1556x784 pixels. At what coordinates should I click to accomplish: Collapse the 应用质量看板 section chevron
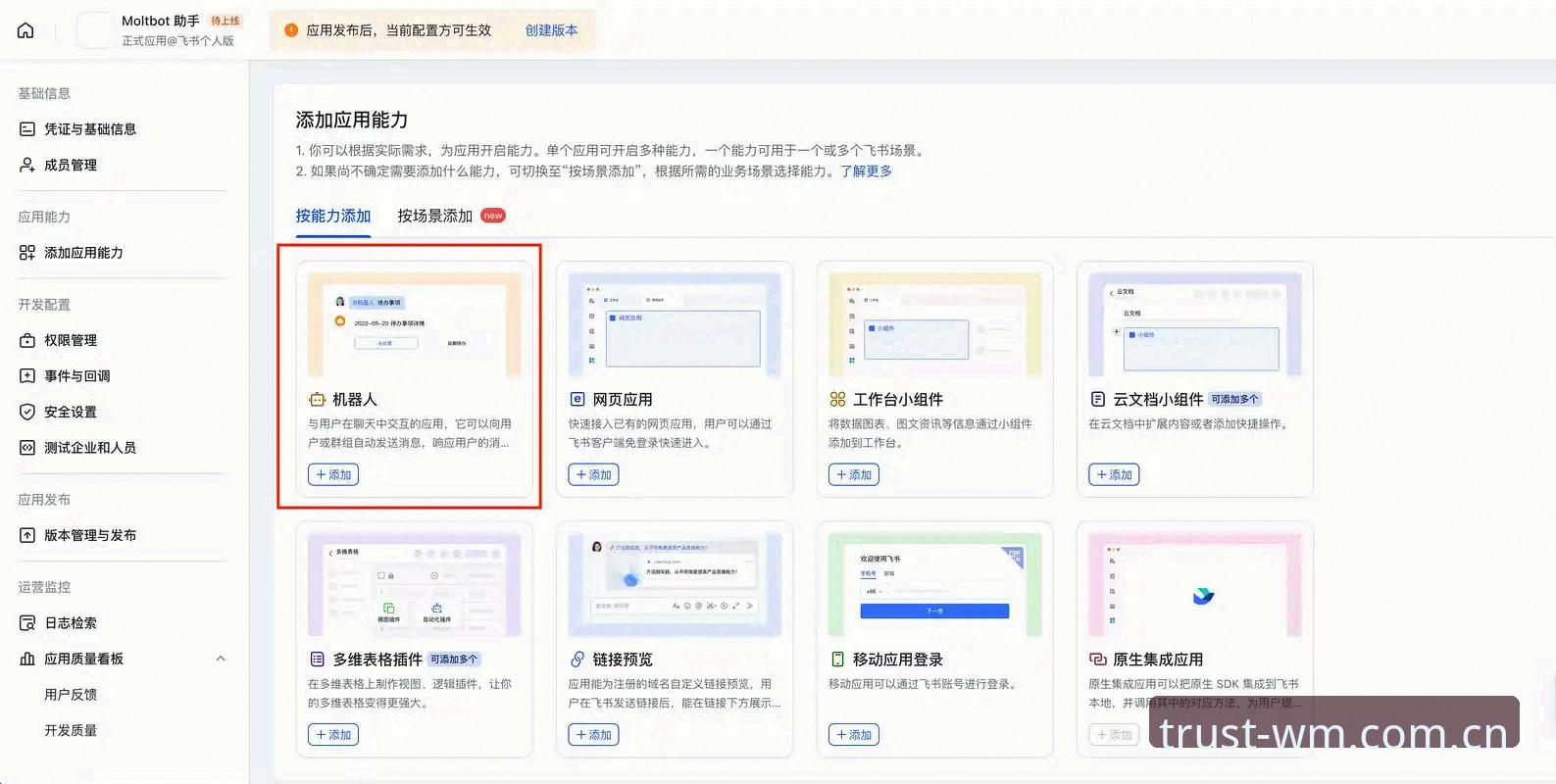[x=221, y=659]
